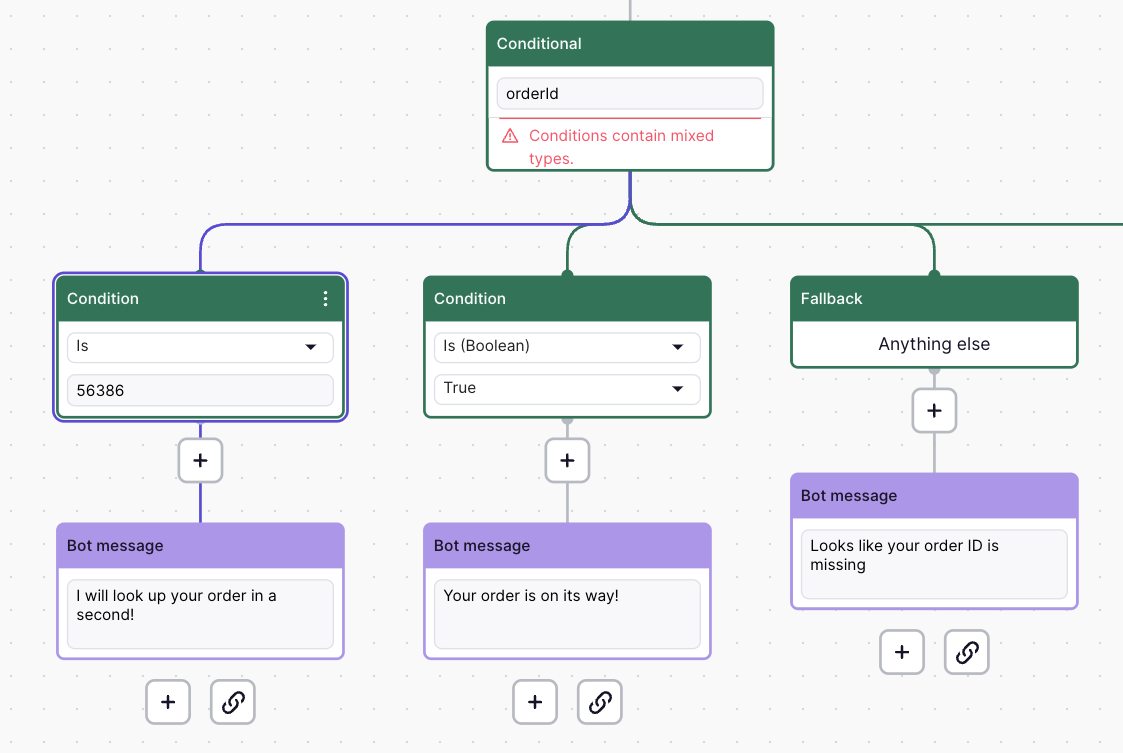Viewport: 1123px width, 753px height.
Task: Edit the "Your order is on its way!" message
Action: pyautogui.click(x=567, y=613)
